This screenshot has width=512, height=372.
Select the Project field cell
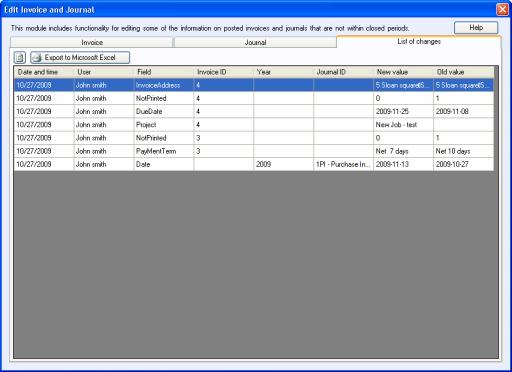tap(164, 125)
